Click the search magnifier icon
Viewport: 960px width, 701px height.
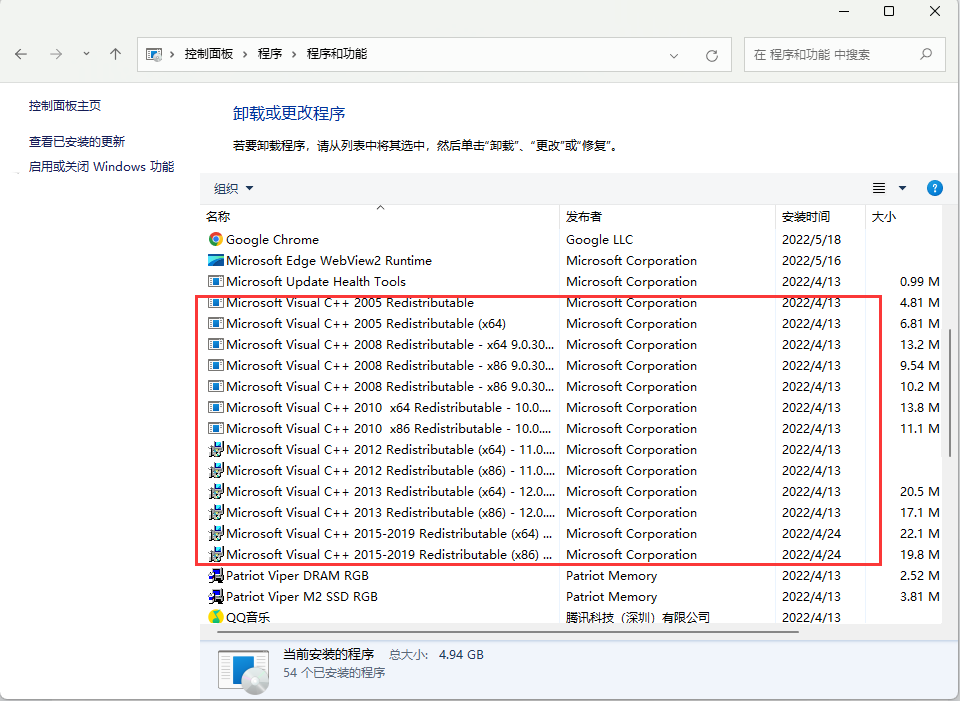(x=926, y=54)
